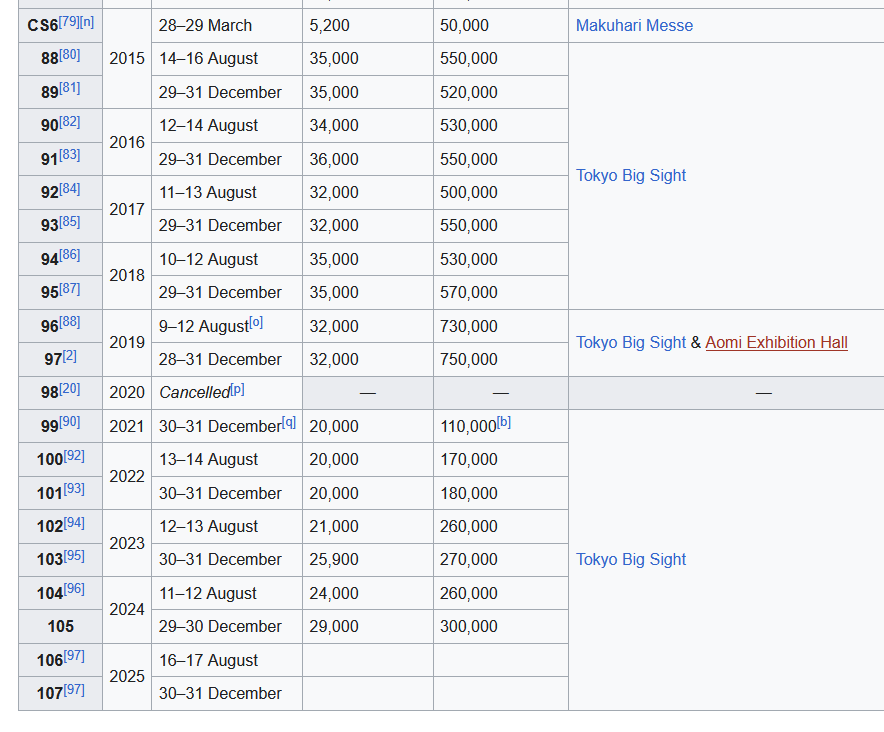
Task: Open citation [87] next to event 95
Action: point(70,289)
